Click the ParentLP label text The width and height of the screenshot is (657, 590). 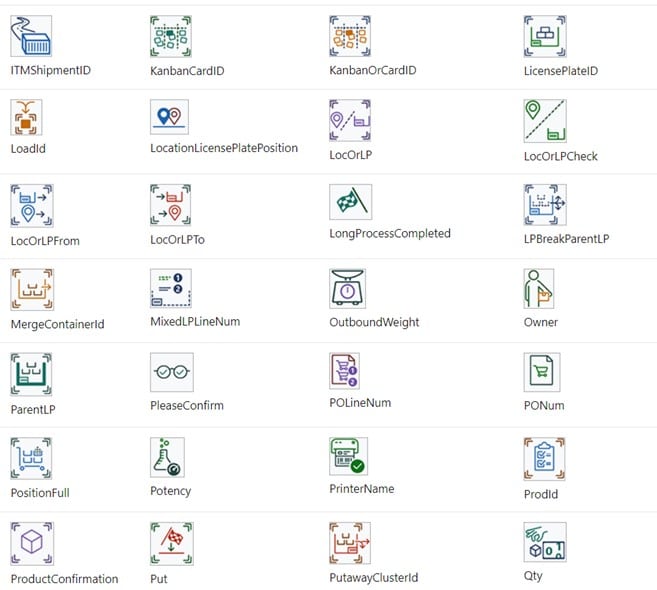pyautogui.click(x=33, y=409)
